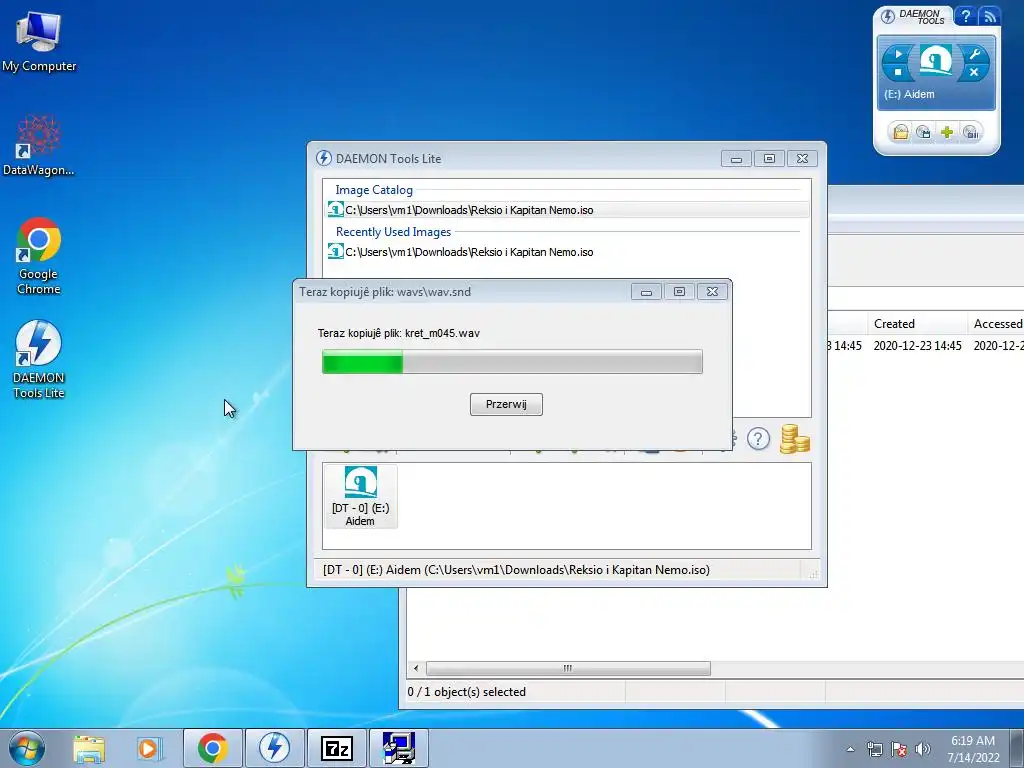Click the horizontal scrollbar thumb in background window
The image size is (1024, 768).
568,668
